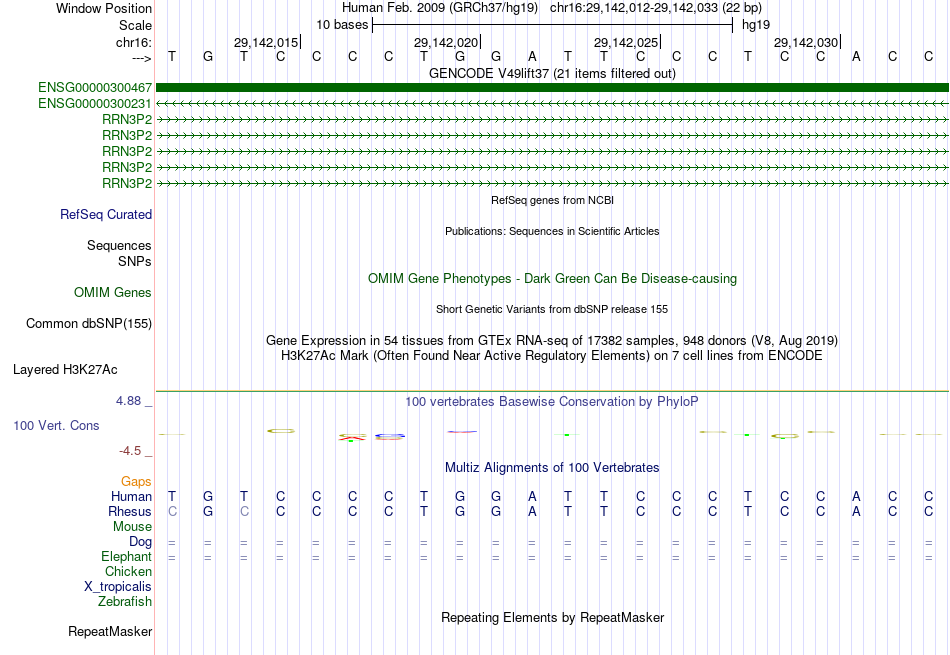Select the Chicken alignment row label
Image resolution: width=950 pixels, height=655 pixels.
128,571
